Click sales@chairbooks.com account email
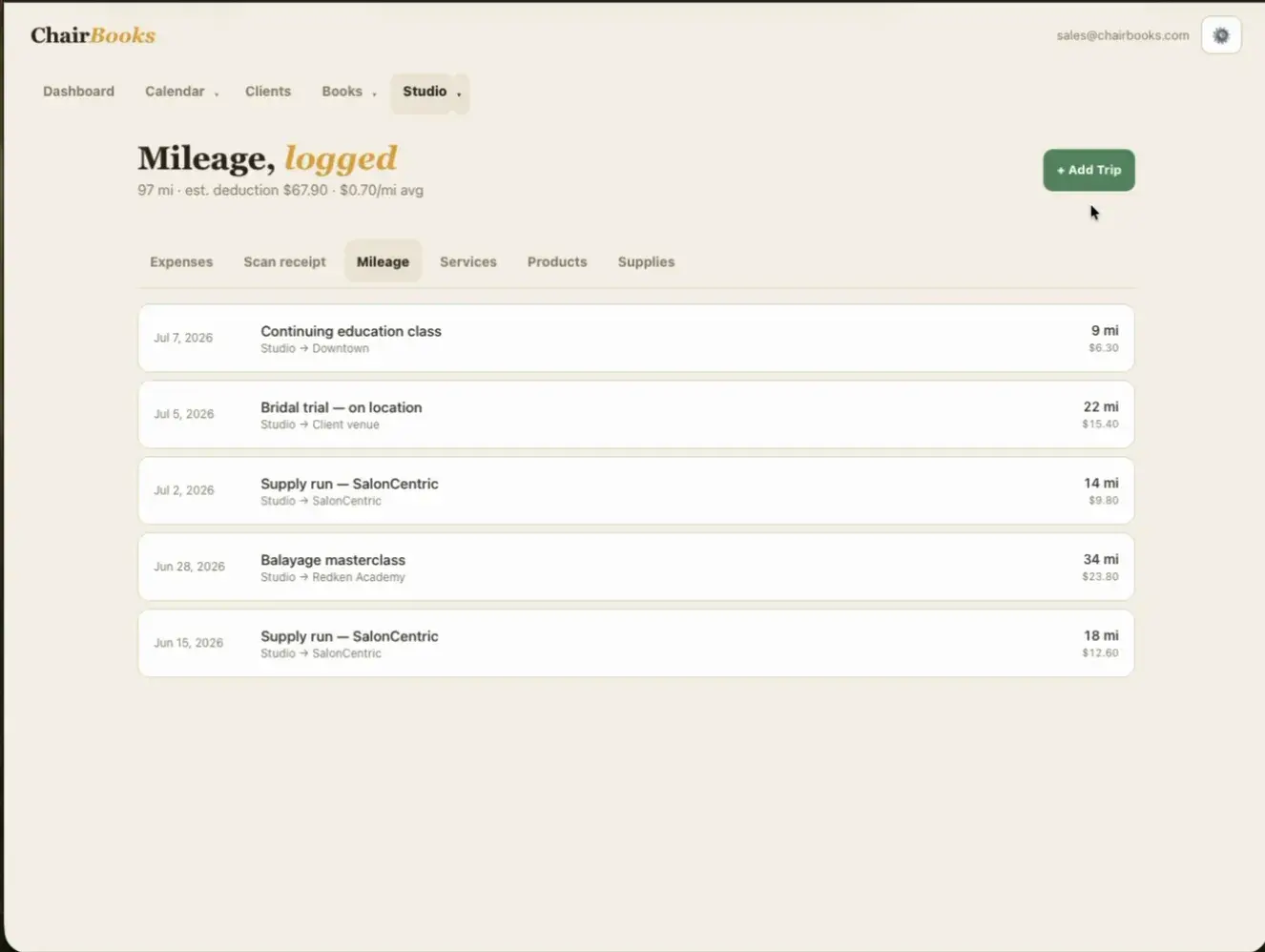Screen dimensions: 1265x952 click(1122, 35)
